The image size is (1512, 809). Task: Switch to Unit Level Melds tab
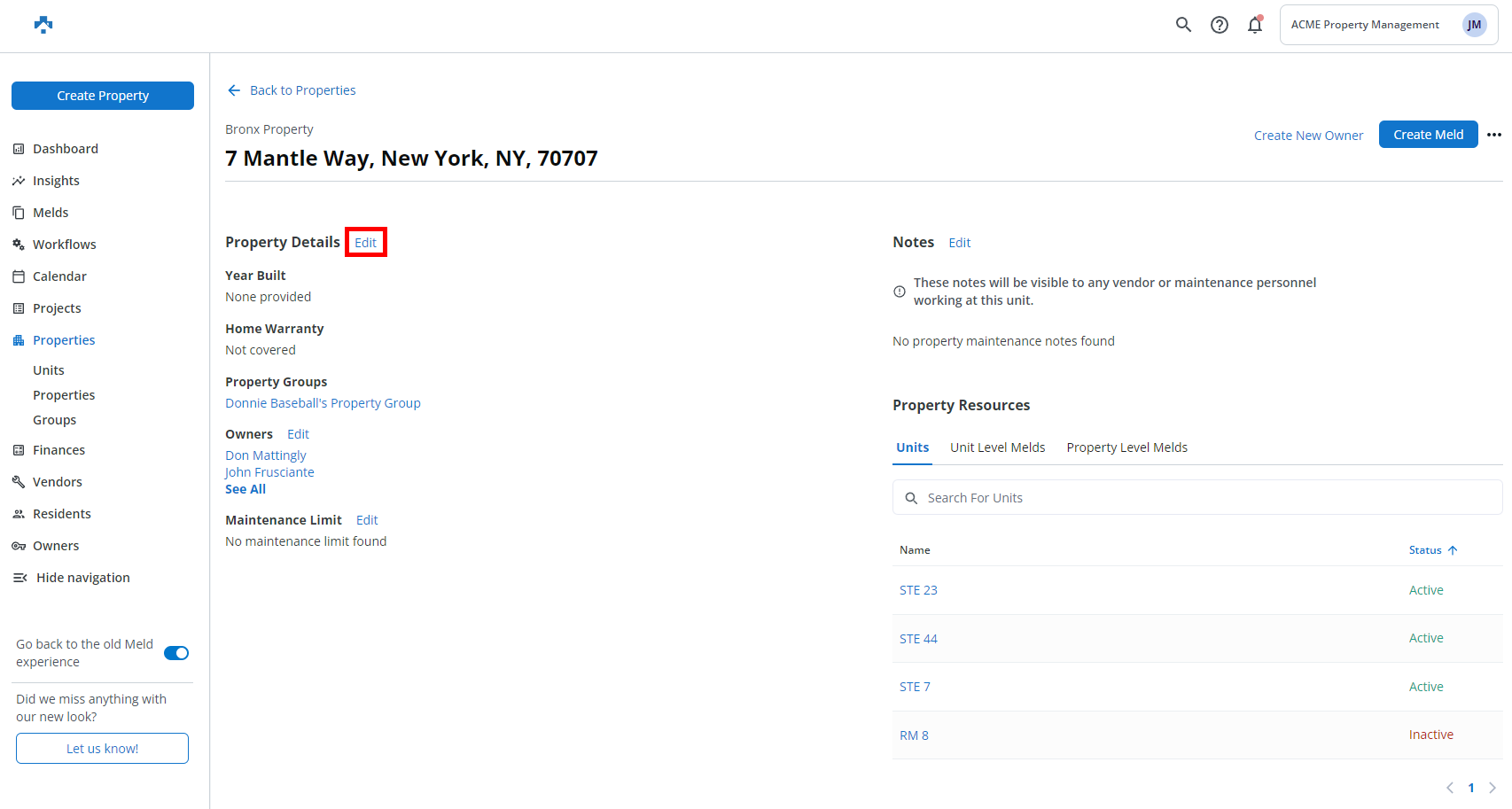click(997, 447)
